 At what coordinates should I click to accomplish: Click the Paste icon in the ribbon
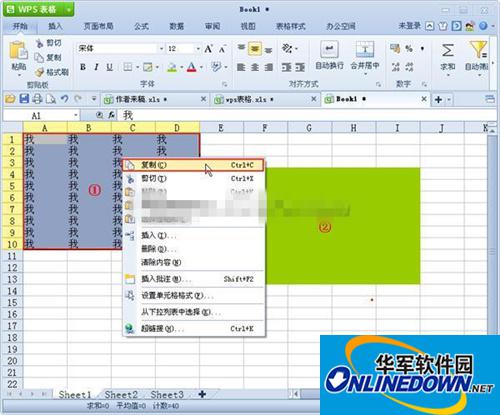point(18,51)
